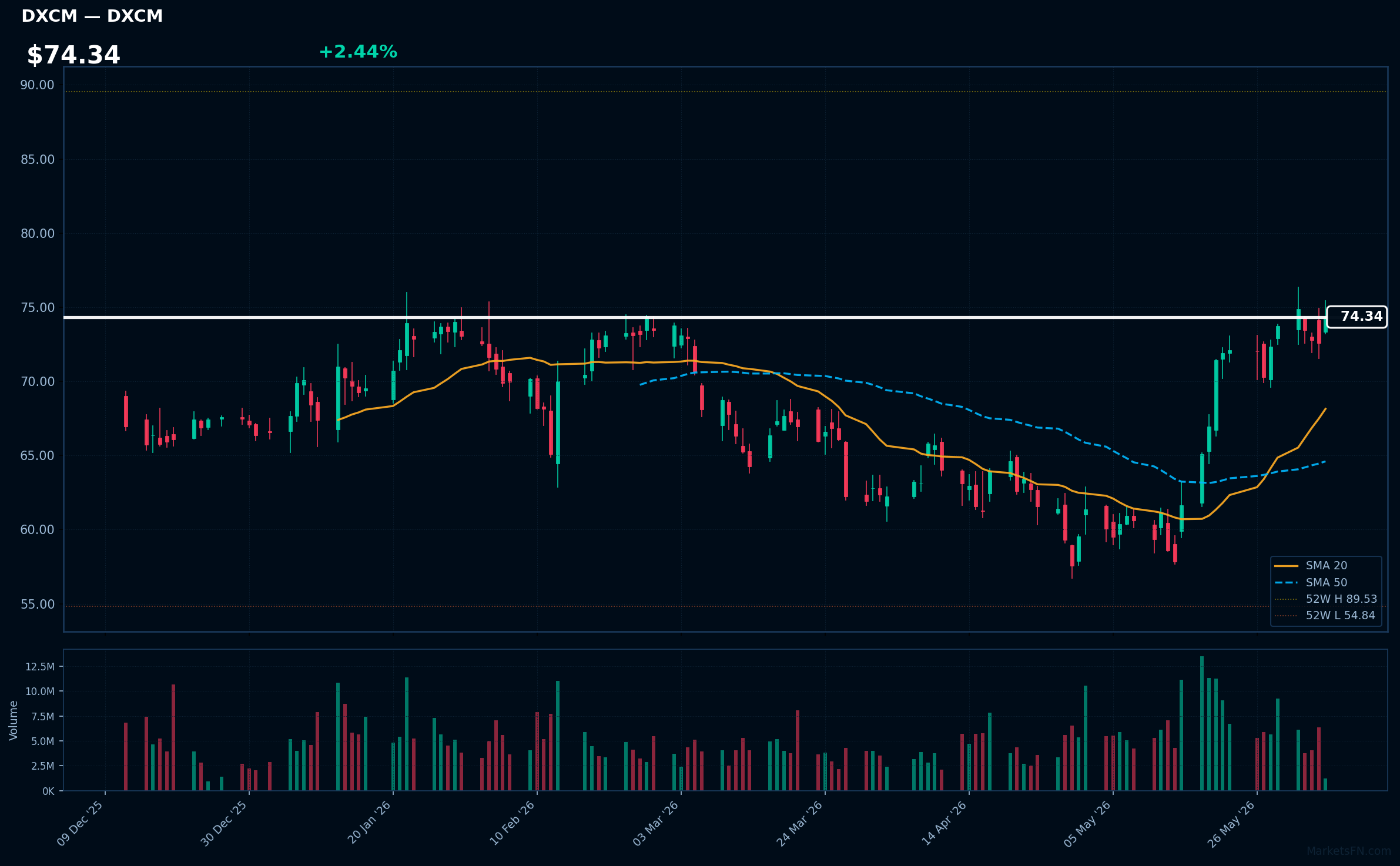Click the 05 May '26 date label
Image resolution: width=1400 pixels, height=866 pixels.
[1088, 824]
